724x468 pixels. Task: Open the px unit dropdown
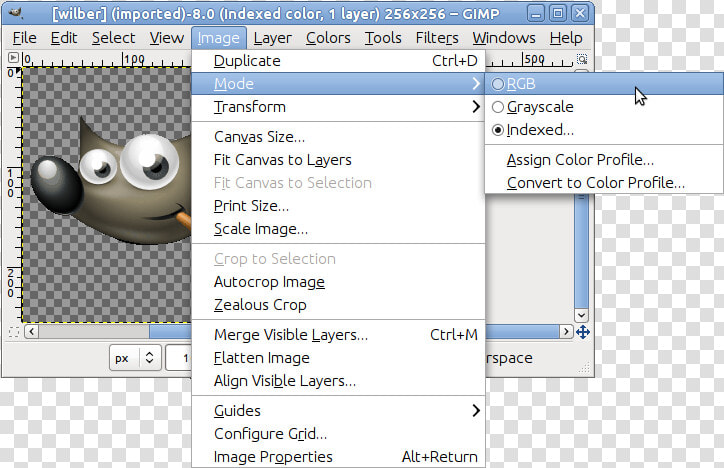135,358
